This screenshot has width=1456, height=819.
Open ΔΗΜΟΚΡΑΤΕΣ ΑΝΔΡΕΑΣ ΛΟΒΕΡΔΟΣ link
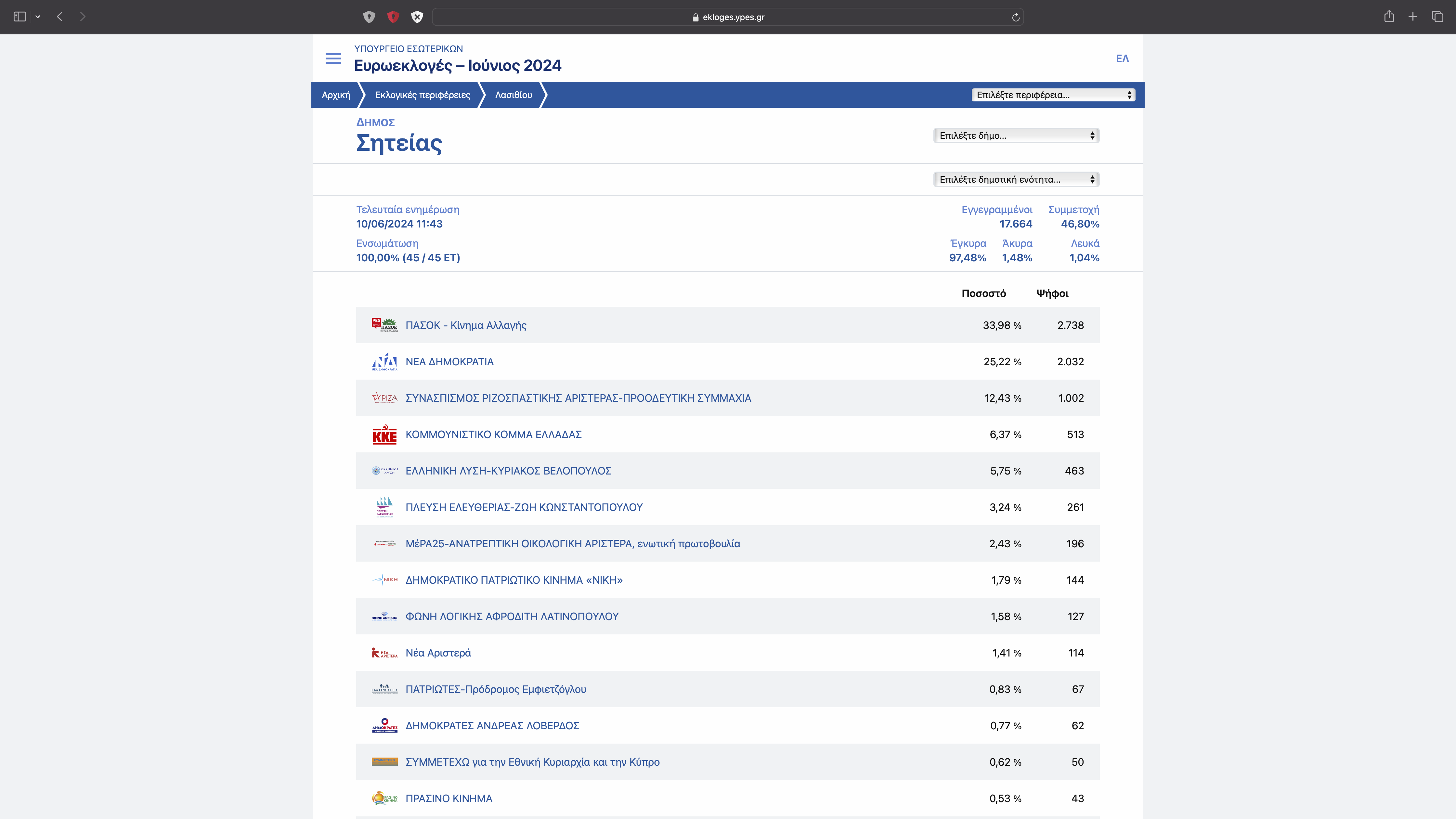[x=492, y=726]
